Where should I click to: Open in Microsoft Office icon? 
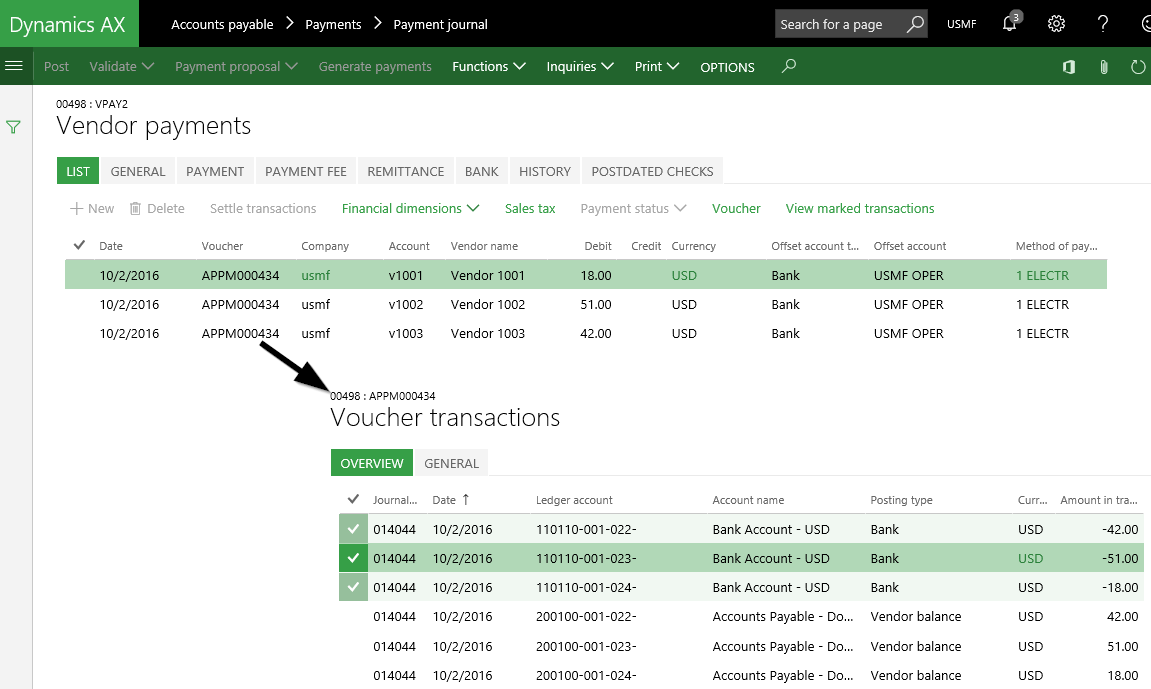click(1069, 67)
